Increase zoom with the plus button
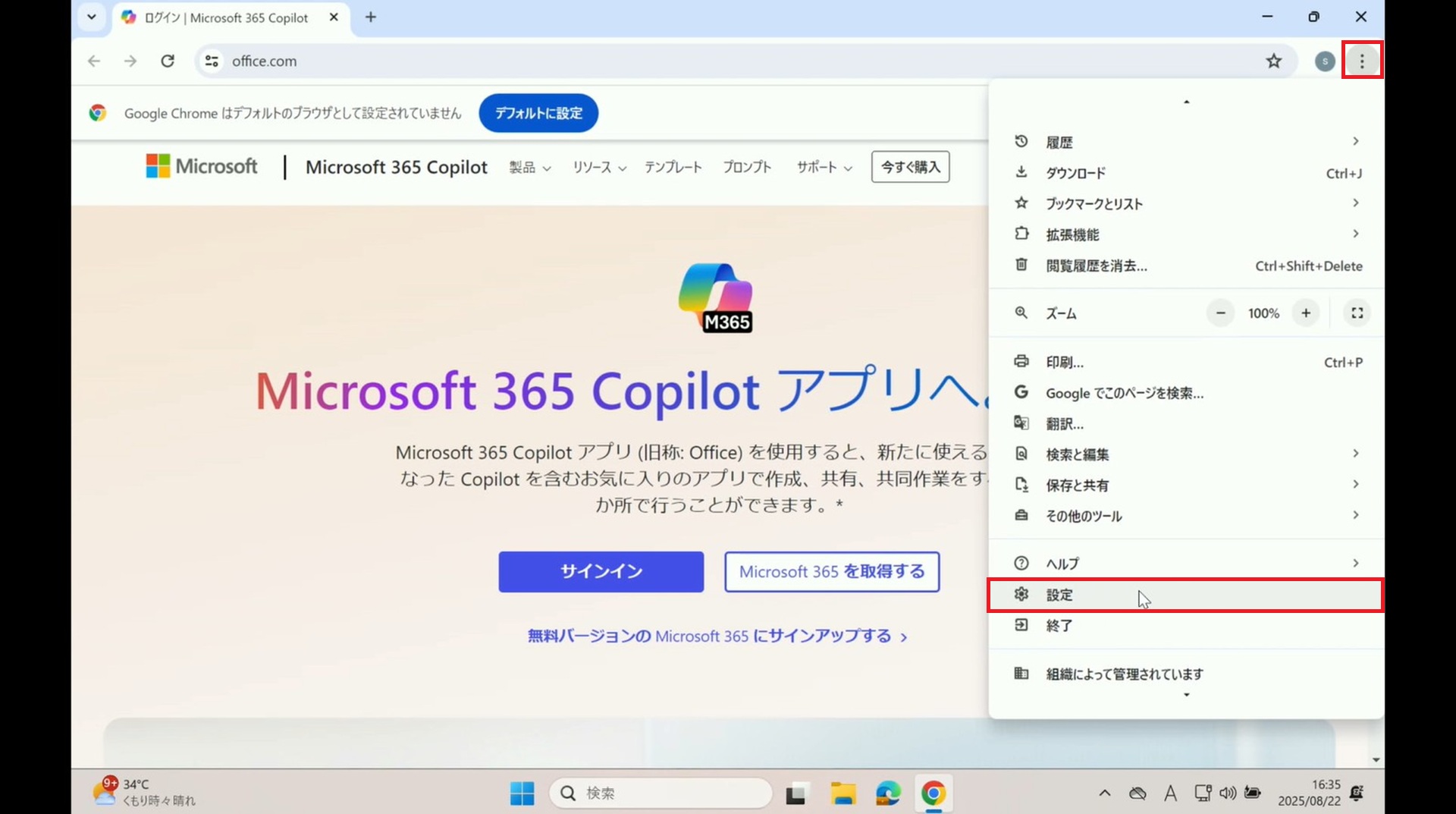The height and width of the screenshot is (814, 1456). 1305,313
